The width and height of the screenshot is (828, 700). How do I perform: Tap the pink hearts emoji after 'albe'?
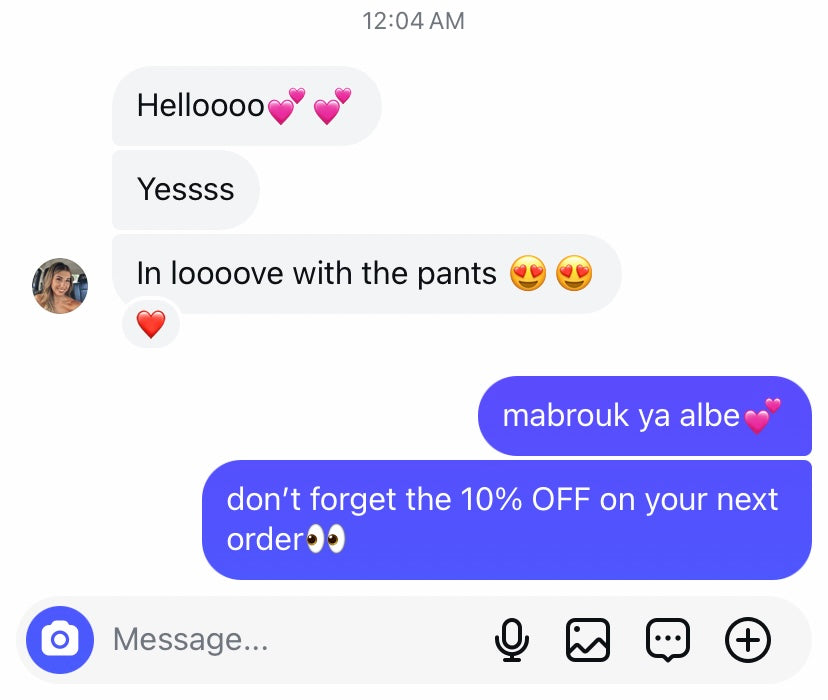(x=762, y=416)
